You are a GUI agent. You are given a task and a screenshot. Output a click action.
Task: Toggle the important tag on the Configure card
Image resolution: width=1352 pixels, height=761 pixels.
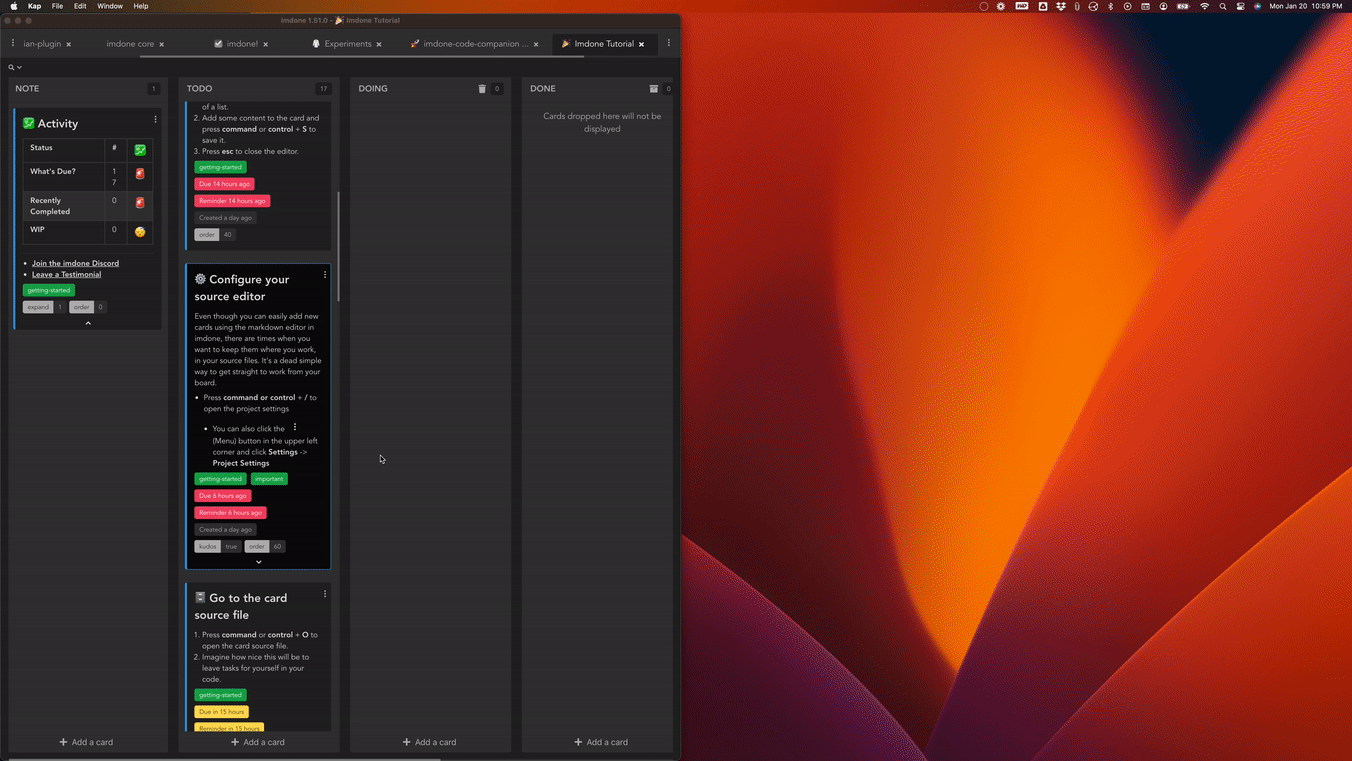pos(268,479)
